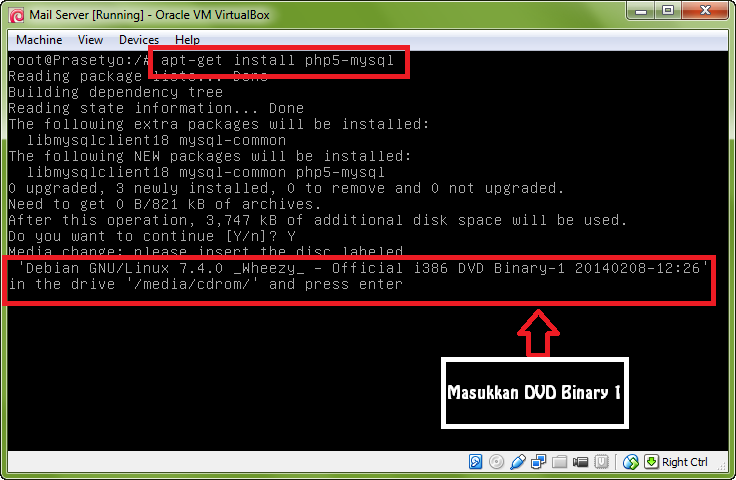Click the 'libmysqlclient18 mysql-common php5-mysql' line
736x480 pixels.
(206, 172)
